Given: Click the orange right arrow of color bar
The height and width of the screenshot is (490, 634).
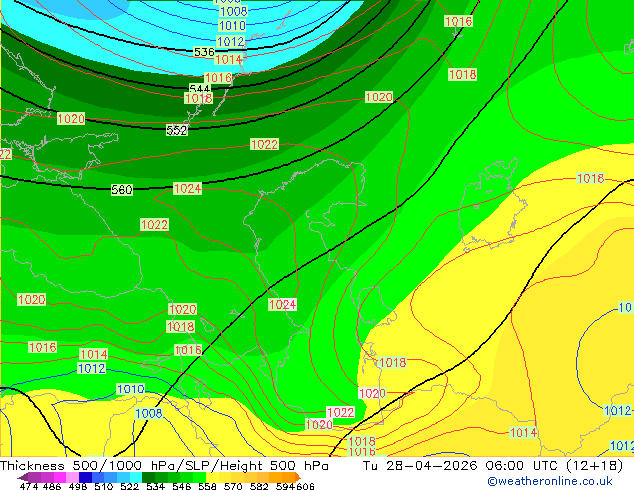Looking at the screenshot, I should coord(298,477).
